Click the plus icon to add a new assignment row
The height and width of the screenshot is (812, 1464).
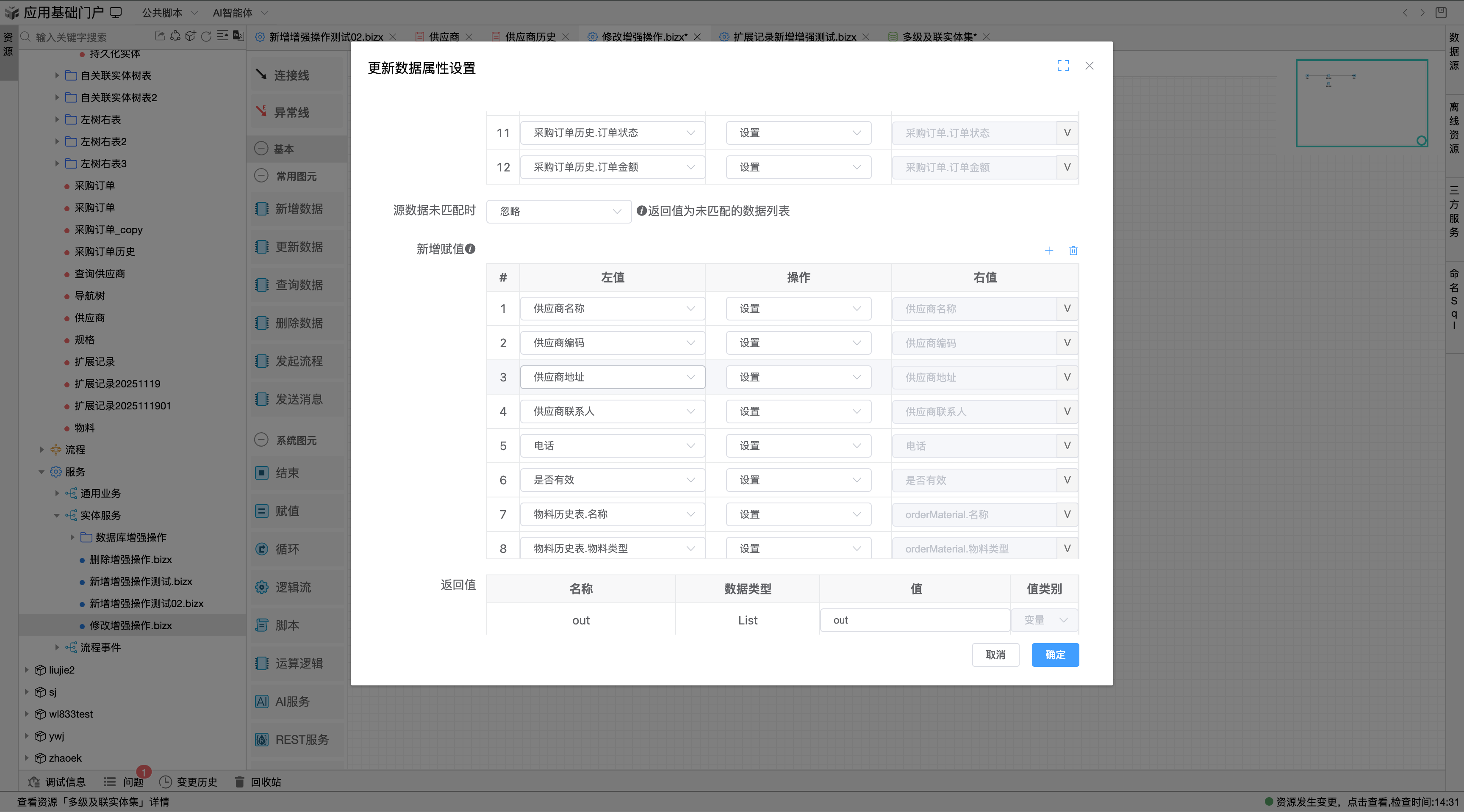[1048, 250]
